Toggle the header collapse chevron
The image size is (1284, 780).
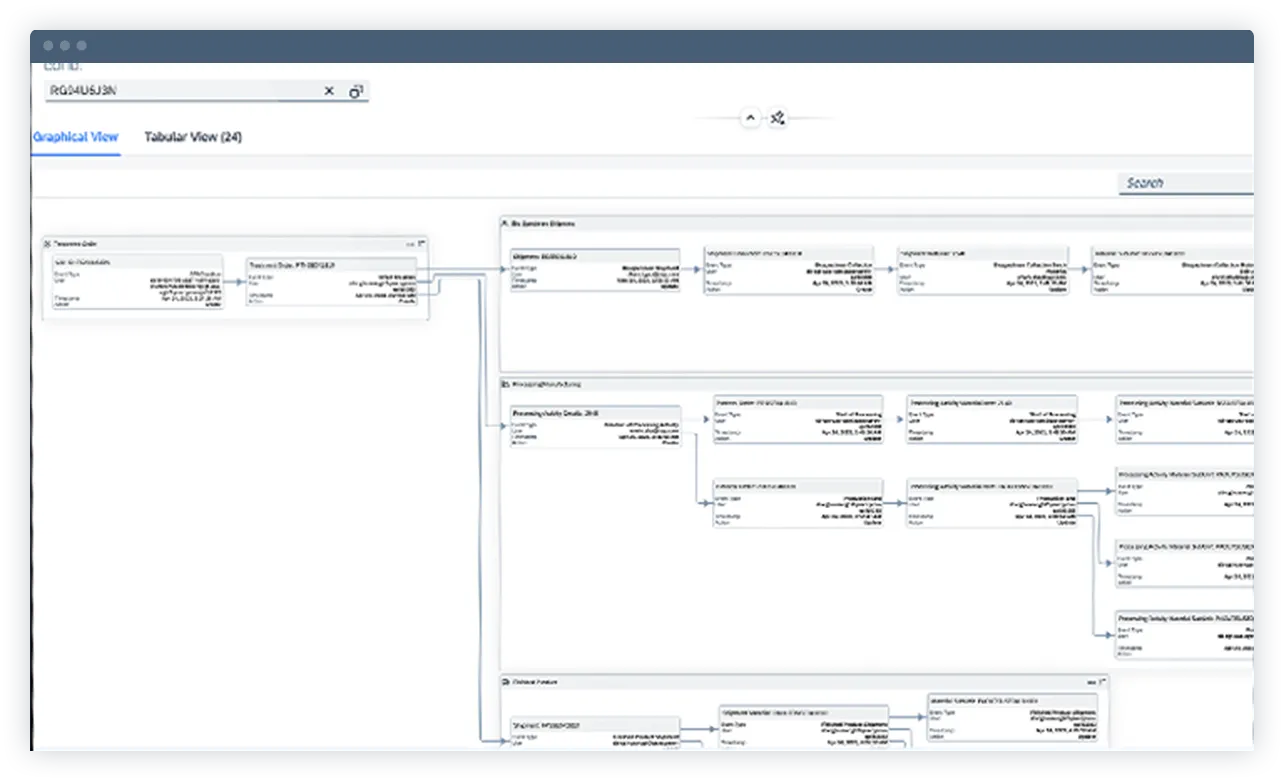751,118
